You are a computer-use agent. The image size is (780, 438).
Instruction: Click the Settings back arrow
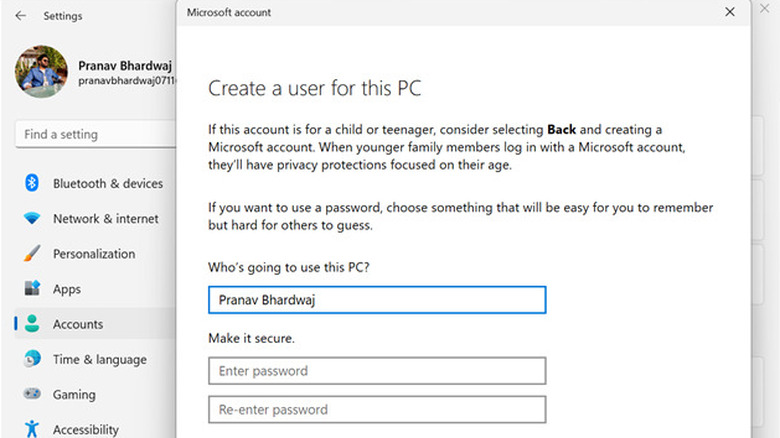tap(22, 16)
